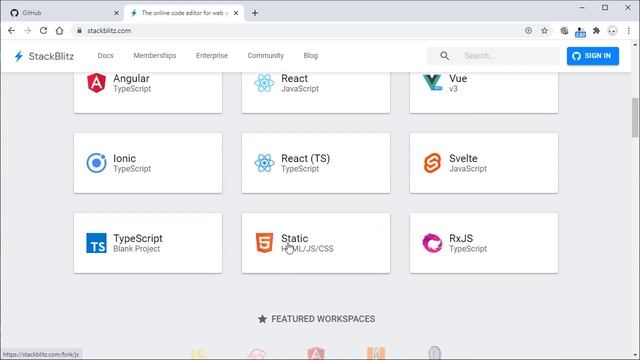View site lock icon information
Image resolution: width=640 pixels, height=360 pixels.
(x=80, y=31)
